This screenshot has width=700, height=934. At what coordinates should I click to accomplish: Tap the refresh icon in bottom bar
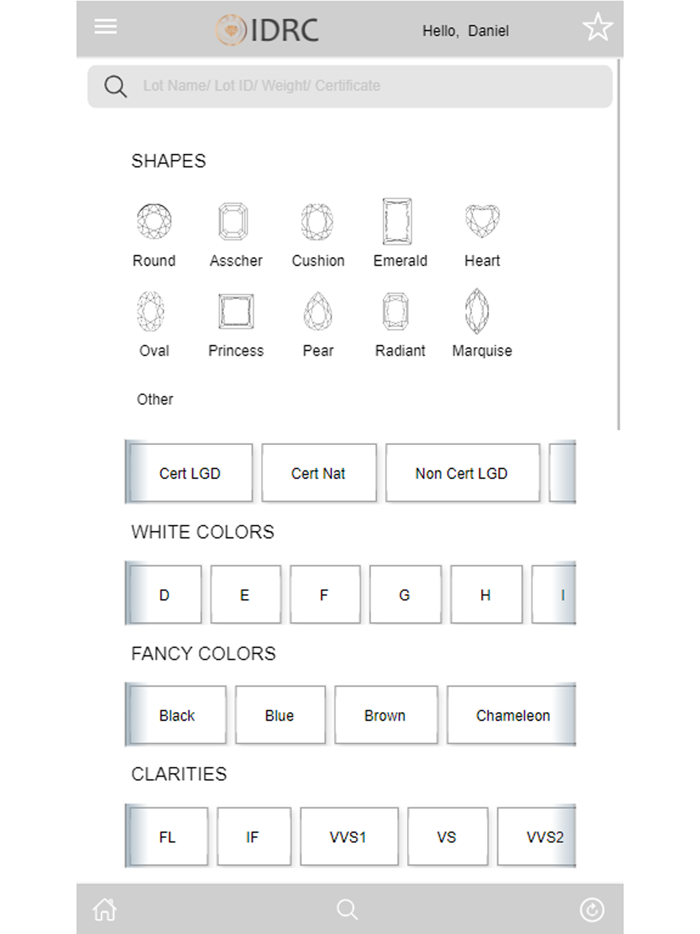(x=592, y=908)
